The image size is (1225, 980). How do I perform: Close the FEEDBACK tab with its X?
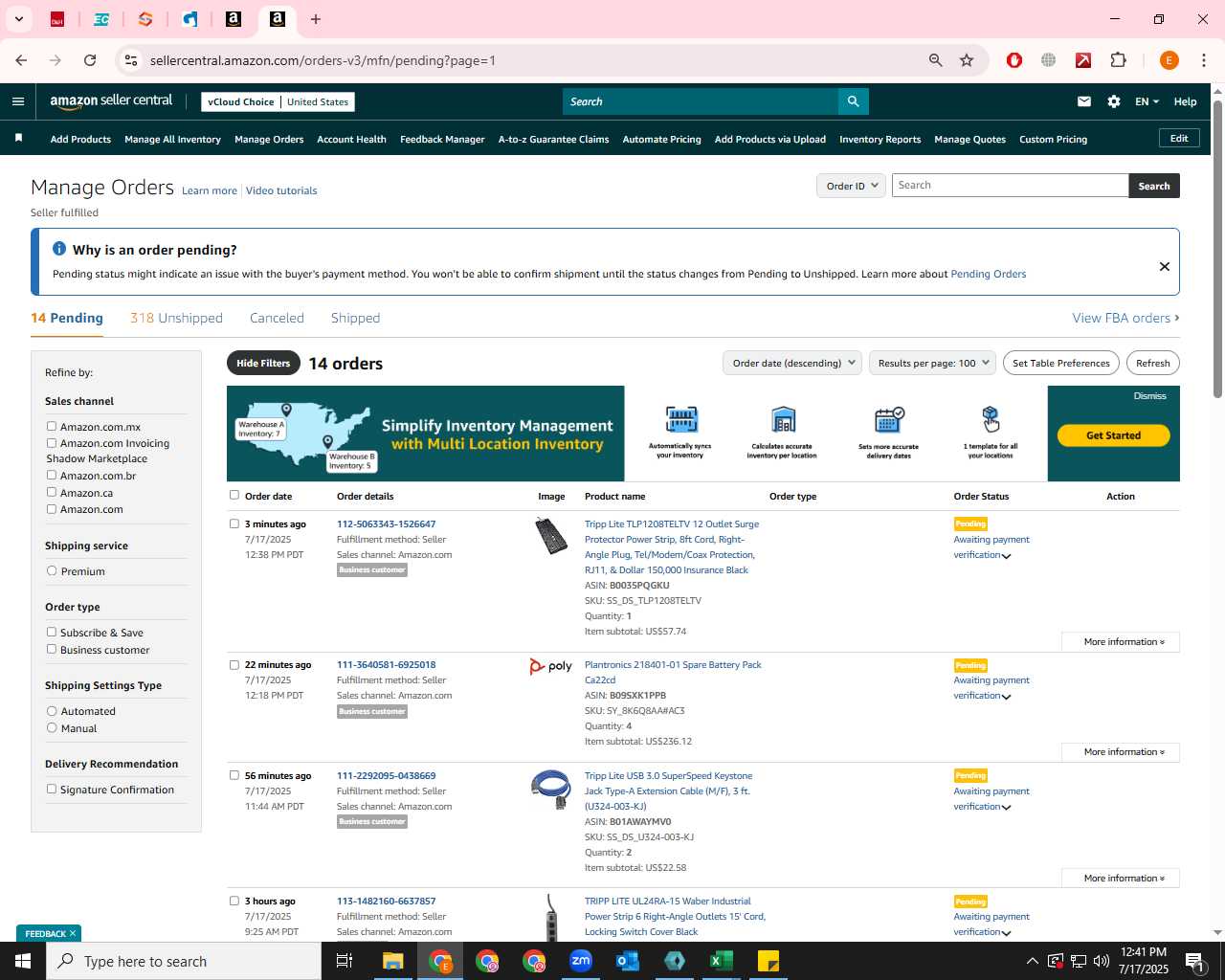(73, 933)
